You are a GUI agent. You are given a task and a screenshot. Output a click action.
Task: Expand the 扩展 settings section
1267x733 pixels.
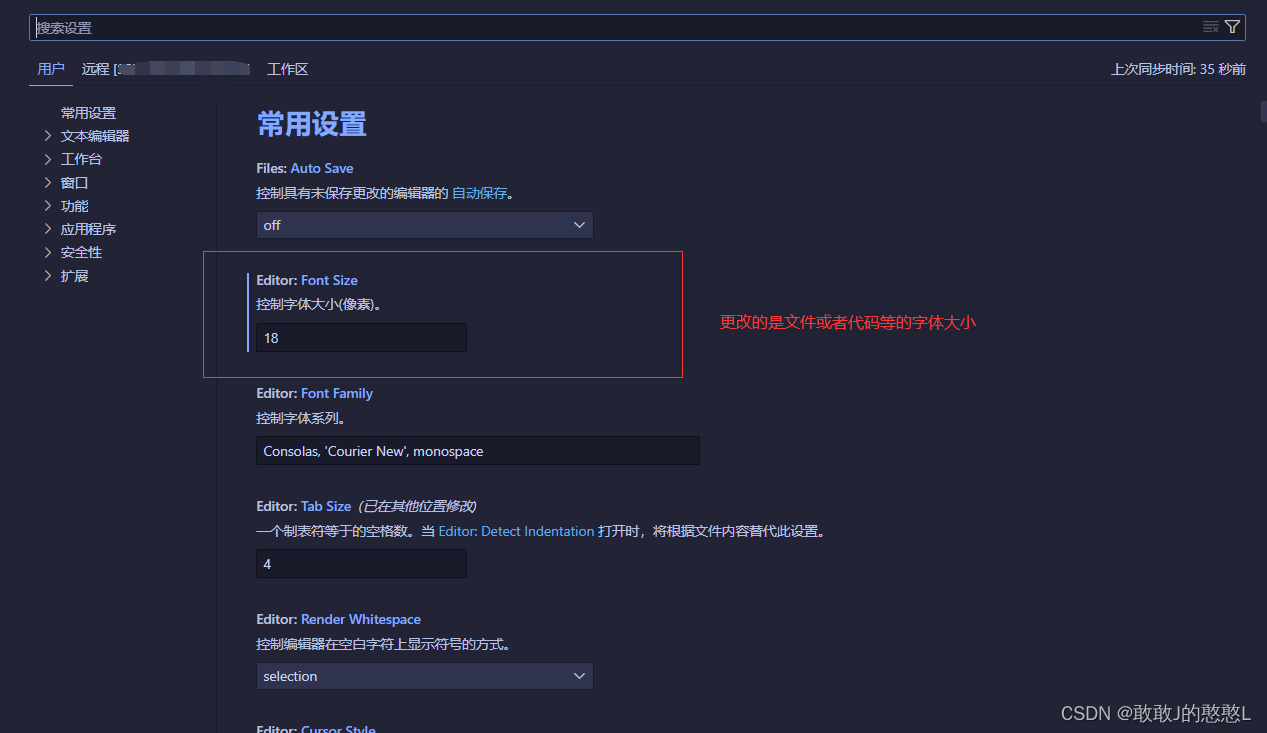click(73, 275)
